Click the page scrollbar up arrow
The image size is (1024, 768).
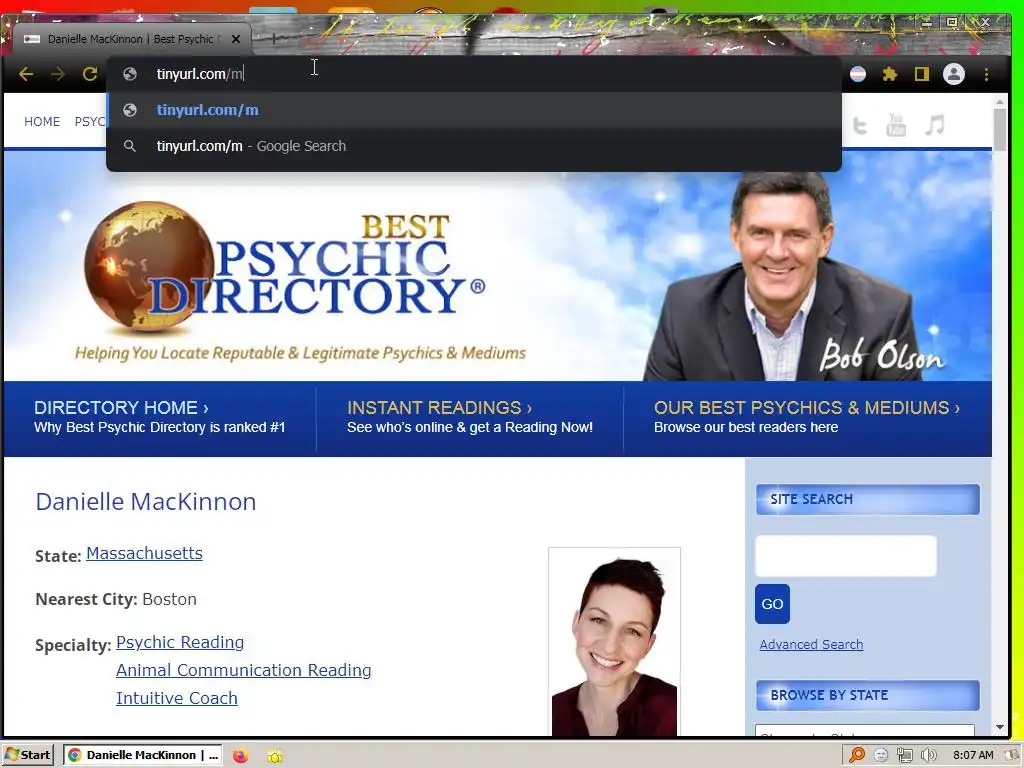pyautogui.click(x=1000, y=102)
